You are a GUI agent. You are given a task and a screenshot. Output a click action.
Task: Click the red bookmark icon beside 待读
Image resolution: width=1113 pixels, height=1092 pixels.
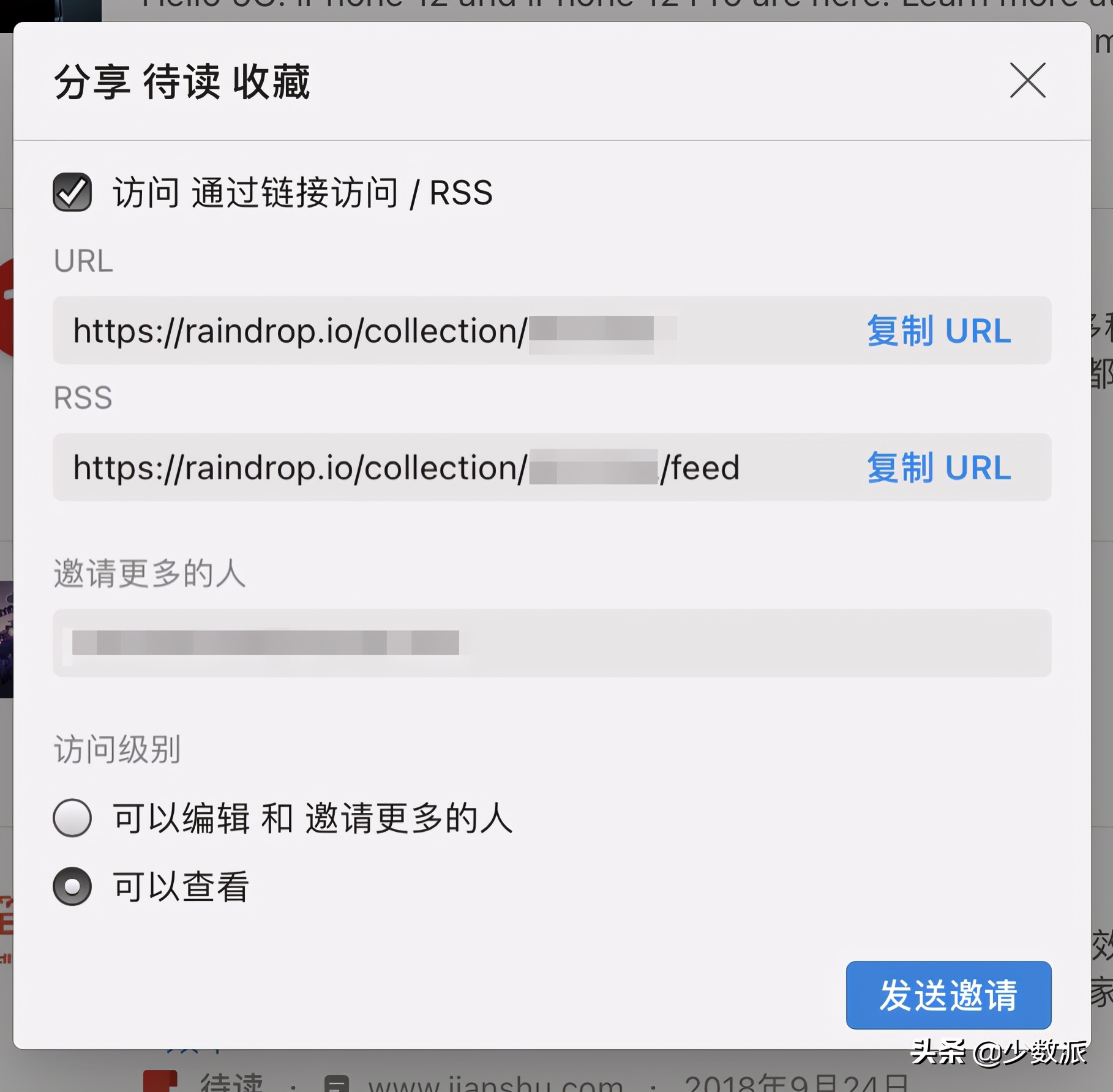(x=160, y=1081)
